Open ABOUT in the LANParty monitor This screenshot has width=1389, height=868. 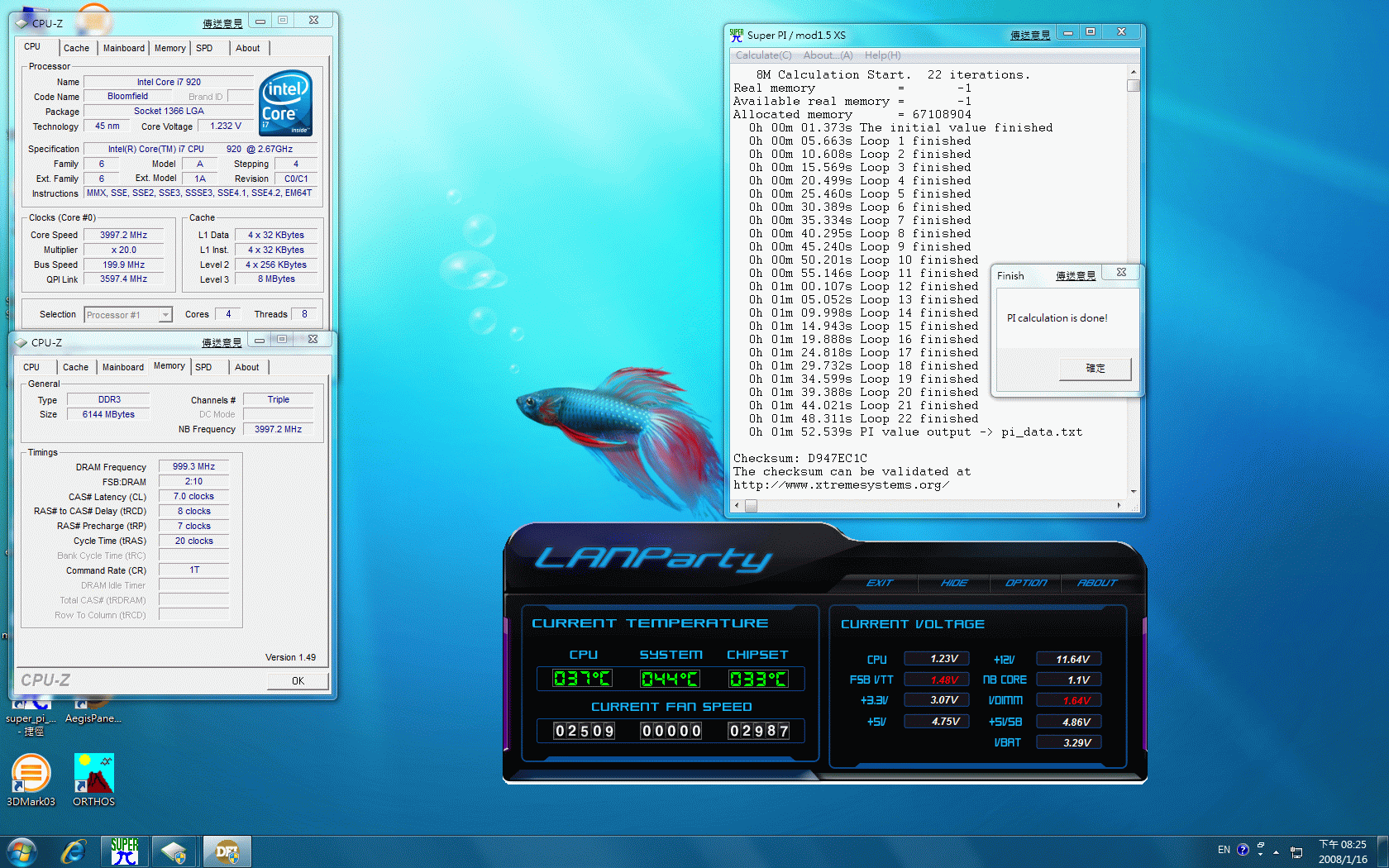pos(1096,583)
